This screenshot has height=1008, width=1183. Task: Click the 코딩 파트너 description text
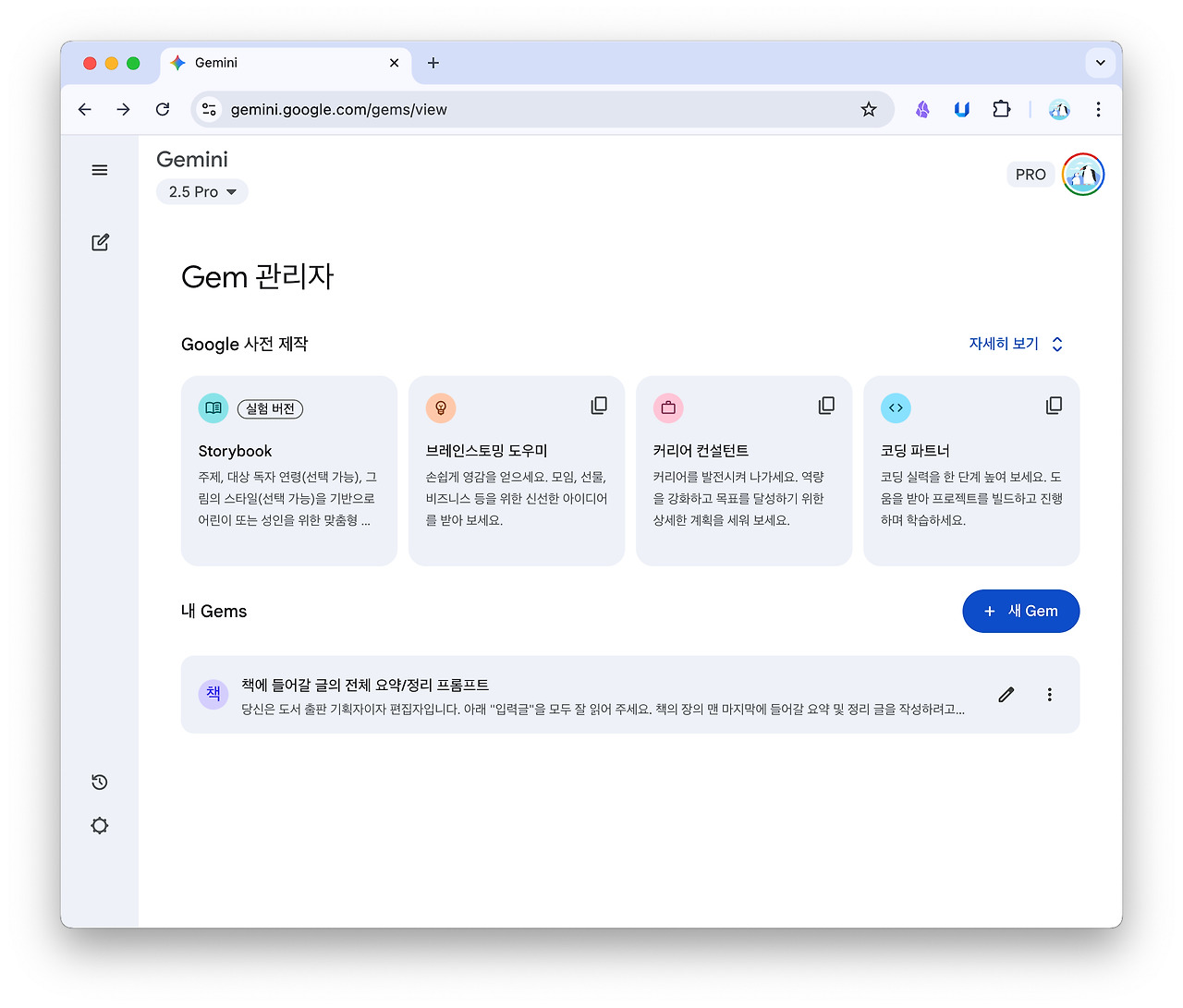pyautogui.click(x=971, y=499)
